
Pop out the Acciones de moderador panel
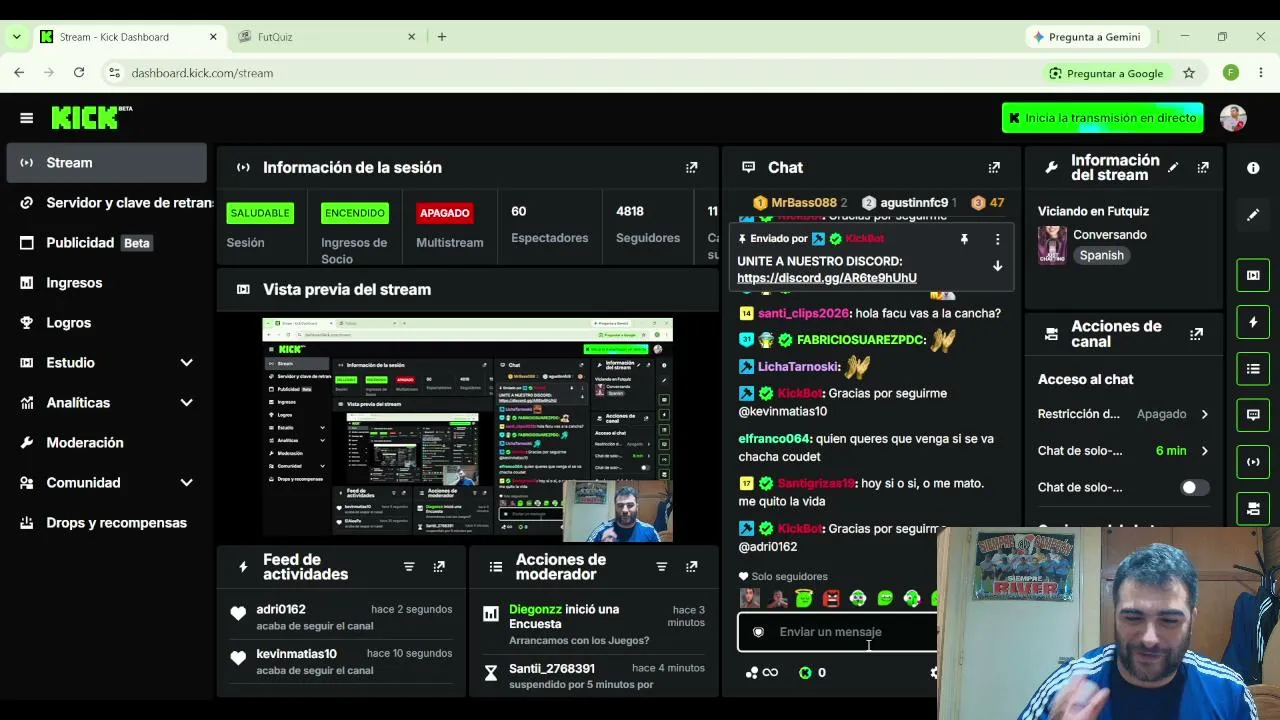pyautogui.click(x=691, y=567)
